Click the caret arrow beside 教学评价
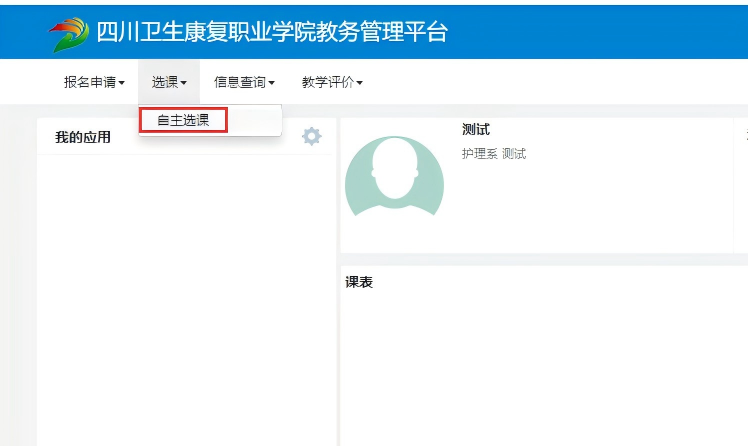748x446 pixels. [x=359, y=83]
